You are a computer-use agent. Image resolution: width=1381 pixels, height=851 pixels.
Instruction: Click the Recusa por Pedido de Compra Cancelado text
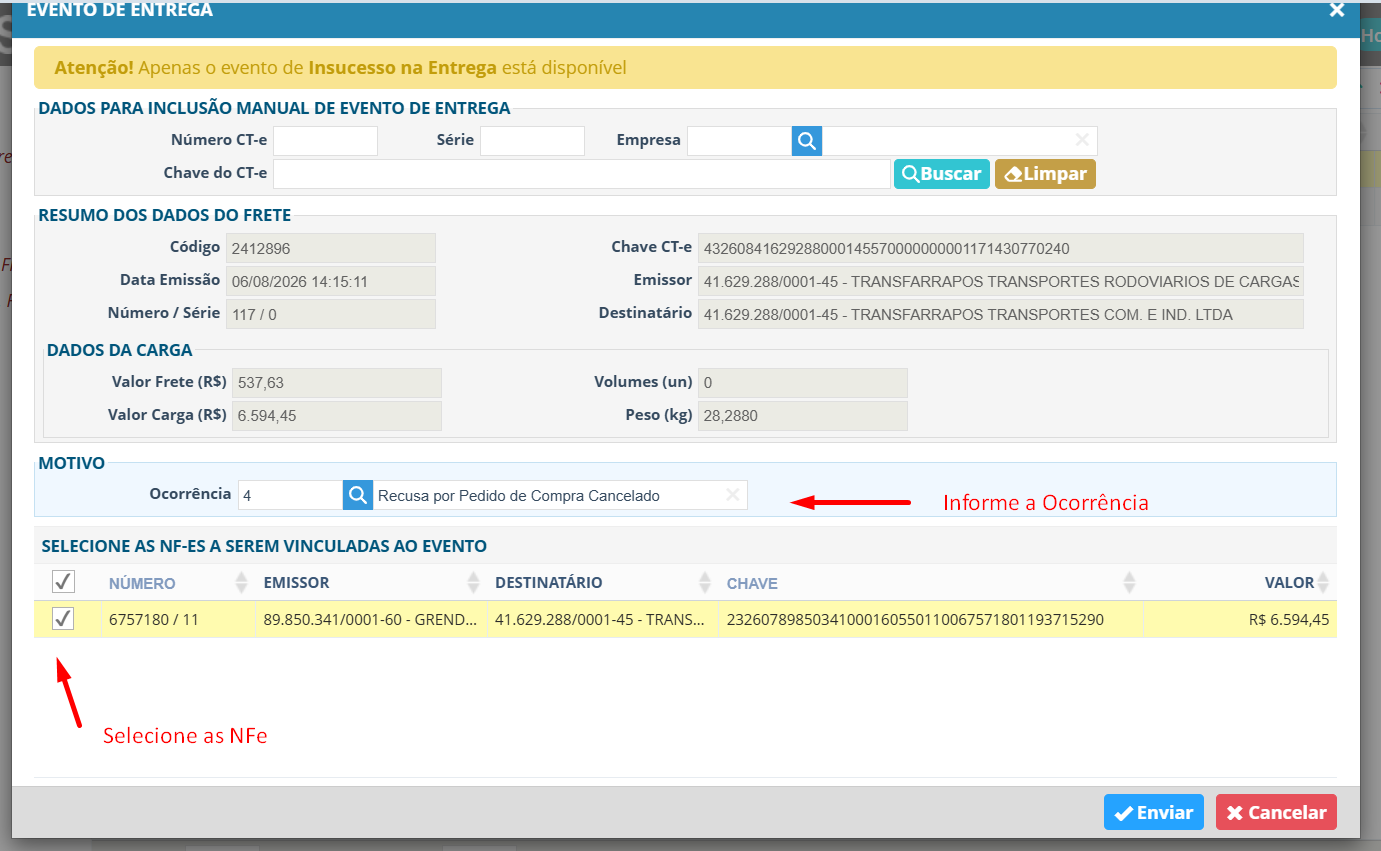[x=519, y=495]
